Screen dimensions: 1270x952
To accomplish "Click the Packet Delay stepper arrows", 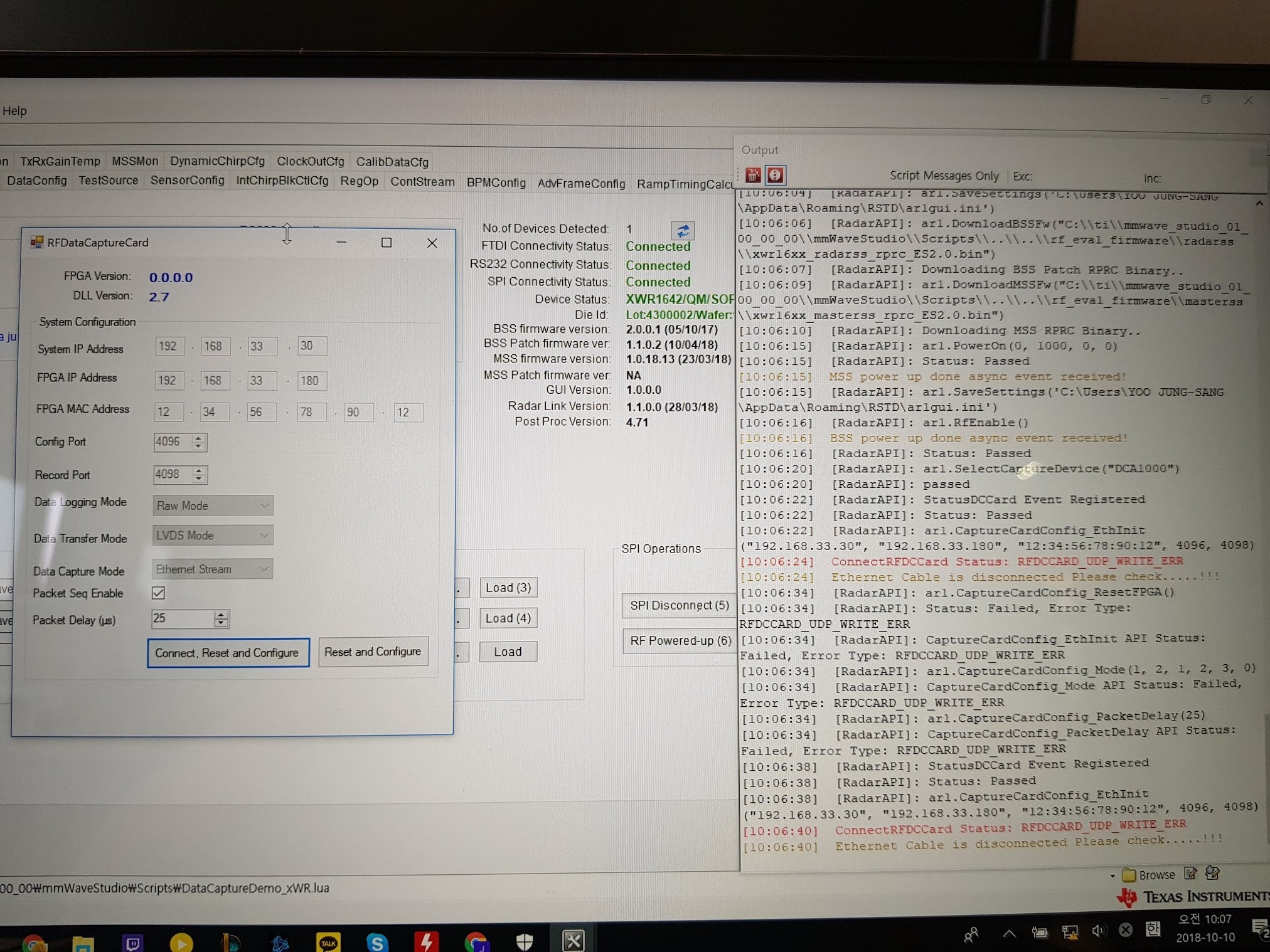I will [x=221, y=619].
